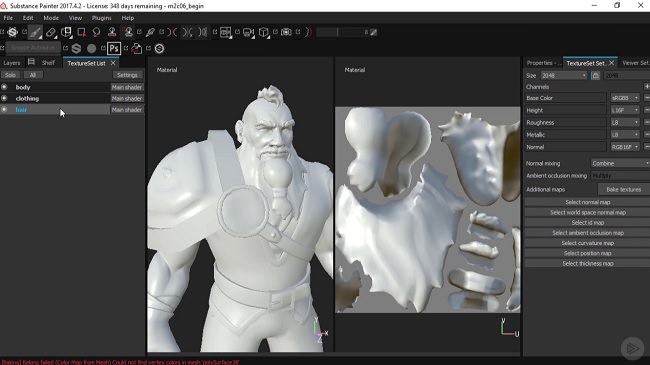Open Main shader selector for hair

pyautogui.click(x=127, y=110)
